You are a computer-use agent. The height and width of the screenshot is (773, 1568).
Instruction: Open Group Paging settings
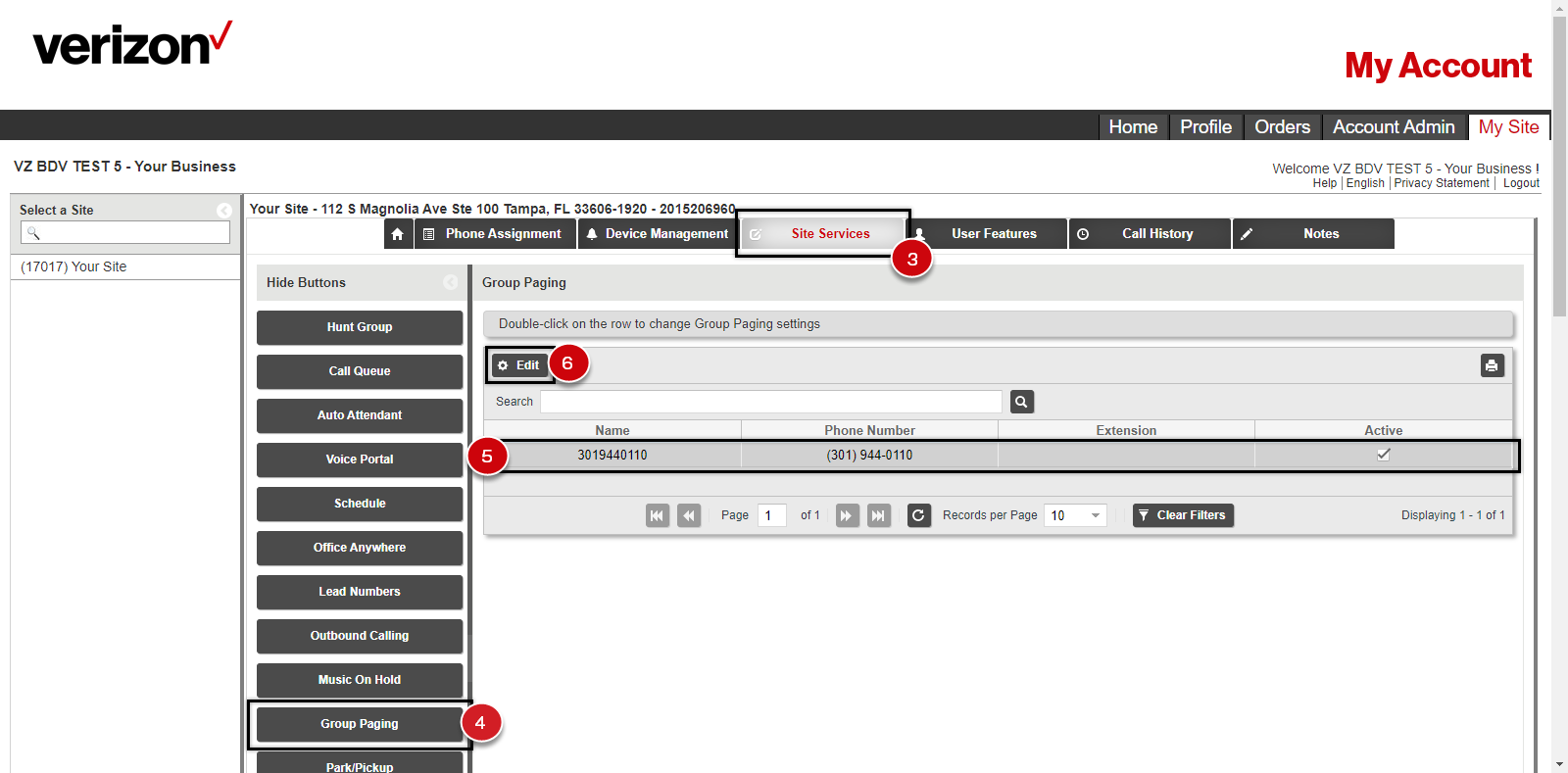point(360,724)
